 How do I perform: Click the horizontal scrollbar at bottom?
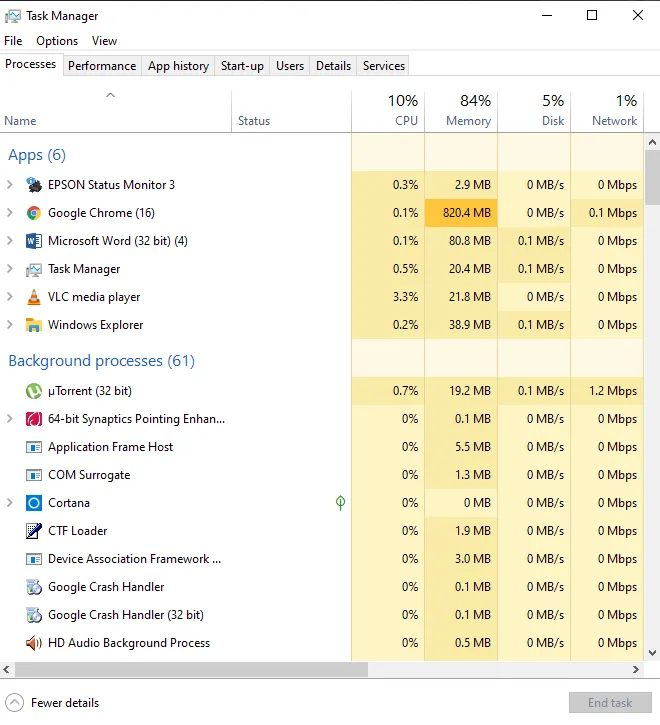pos(300,670)
